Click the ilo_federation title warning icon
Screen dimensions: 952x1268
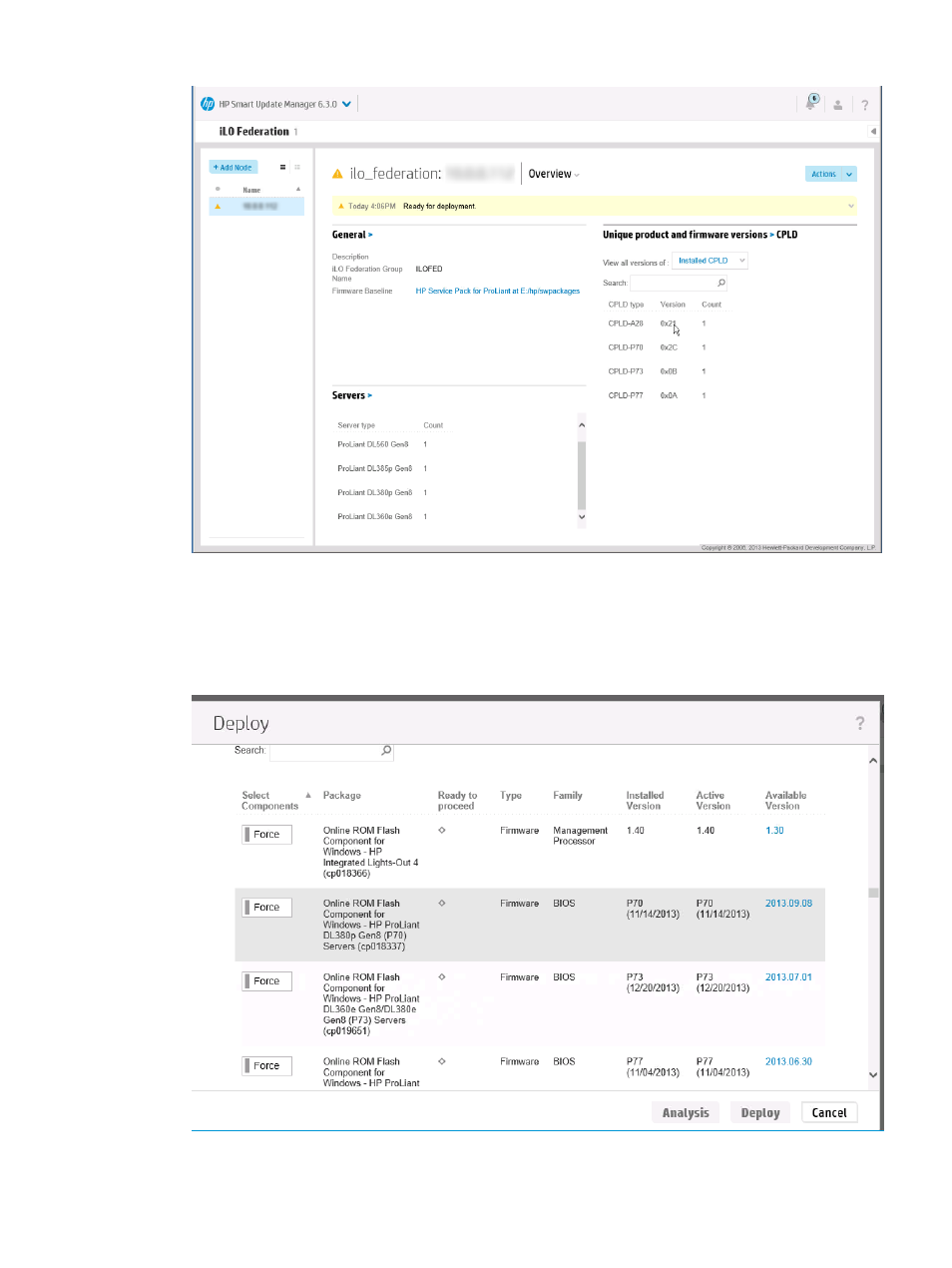tap(337, 174)
